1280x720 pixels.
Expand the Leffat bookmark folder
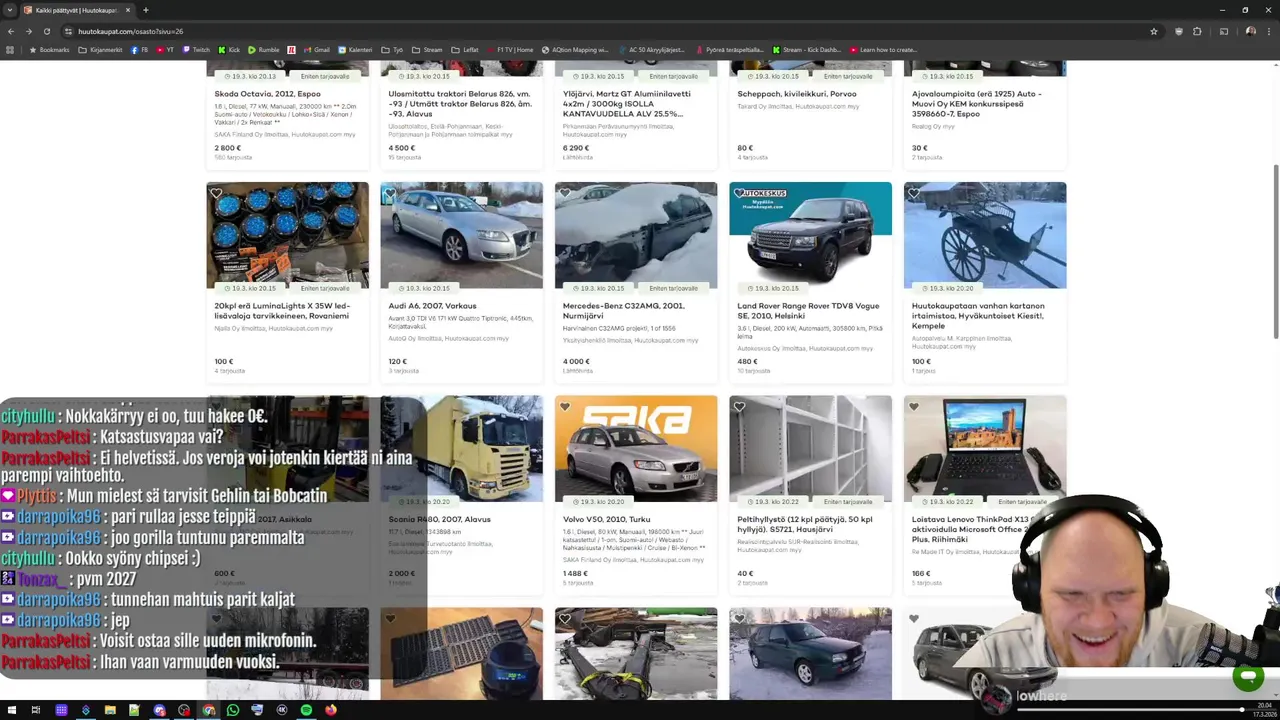[x=465, y=49]
